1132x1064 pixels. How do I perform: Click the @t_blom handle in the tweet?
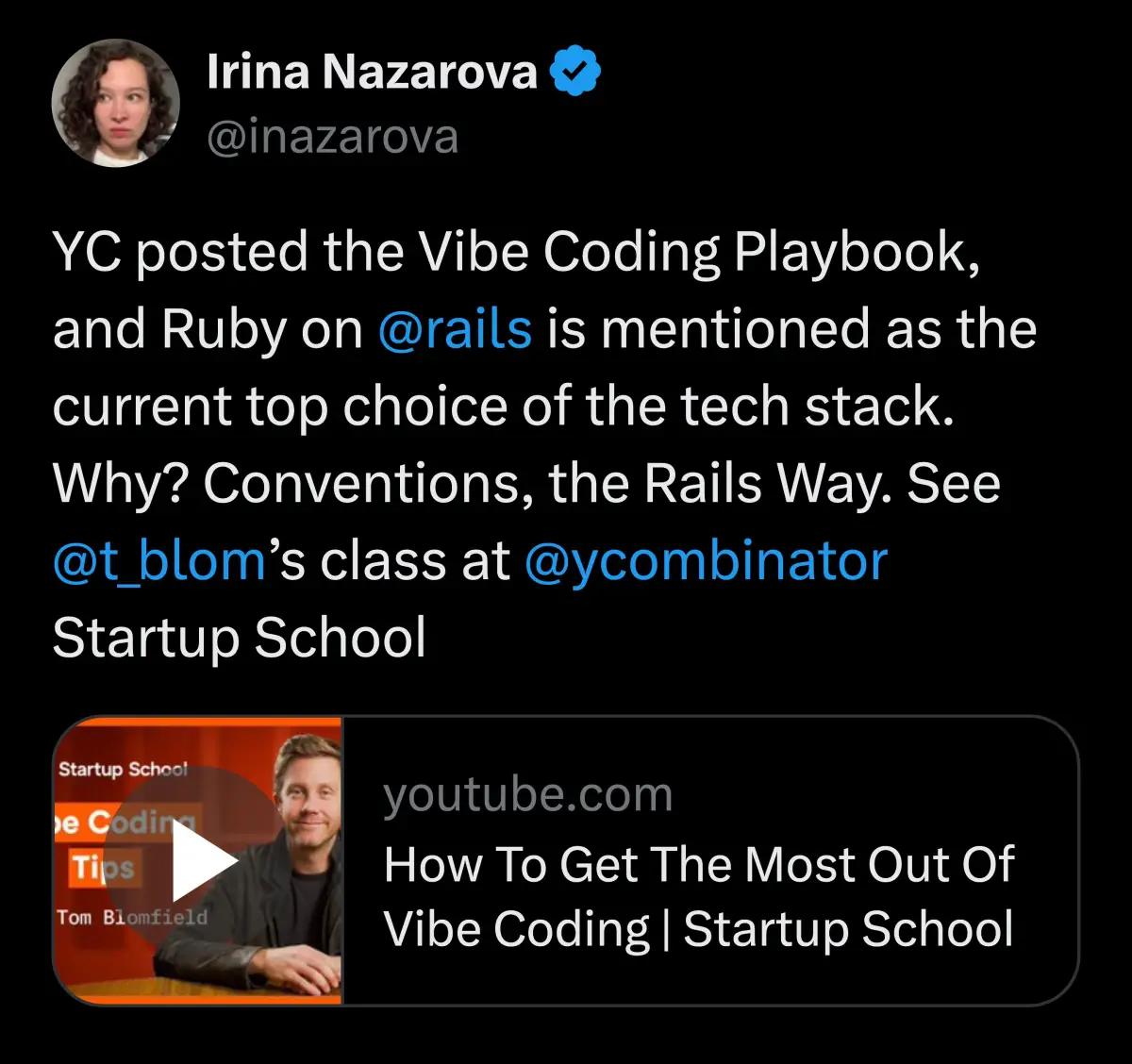coord(157,559)
